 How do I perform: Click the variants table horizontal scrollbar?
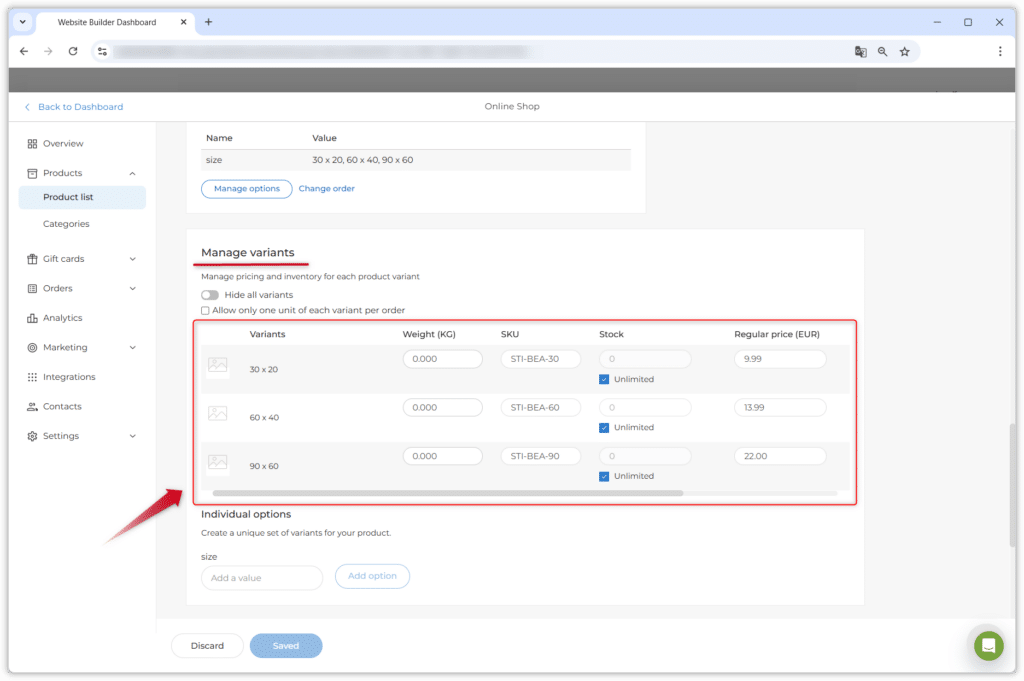(x=447, y=493)
